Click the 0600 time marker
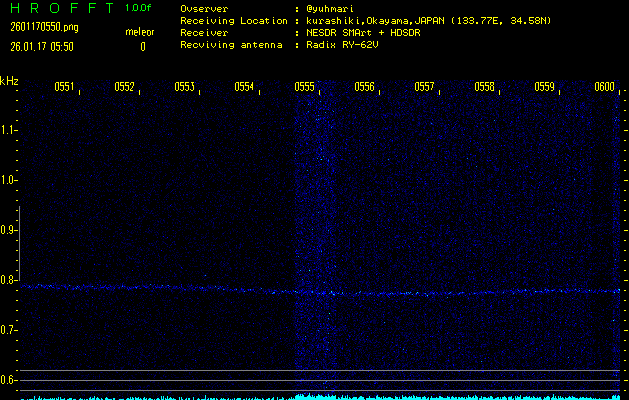629x400 pixels. [x=604, y=87]
